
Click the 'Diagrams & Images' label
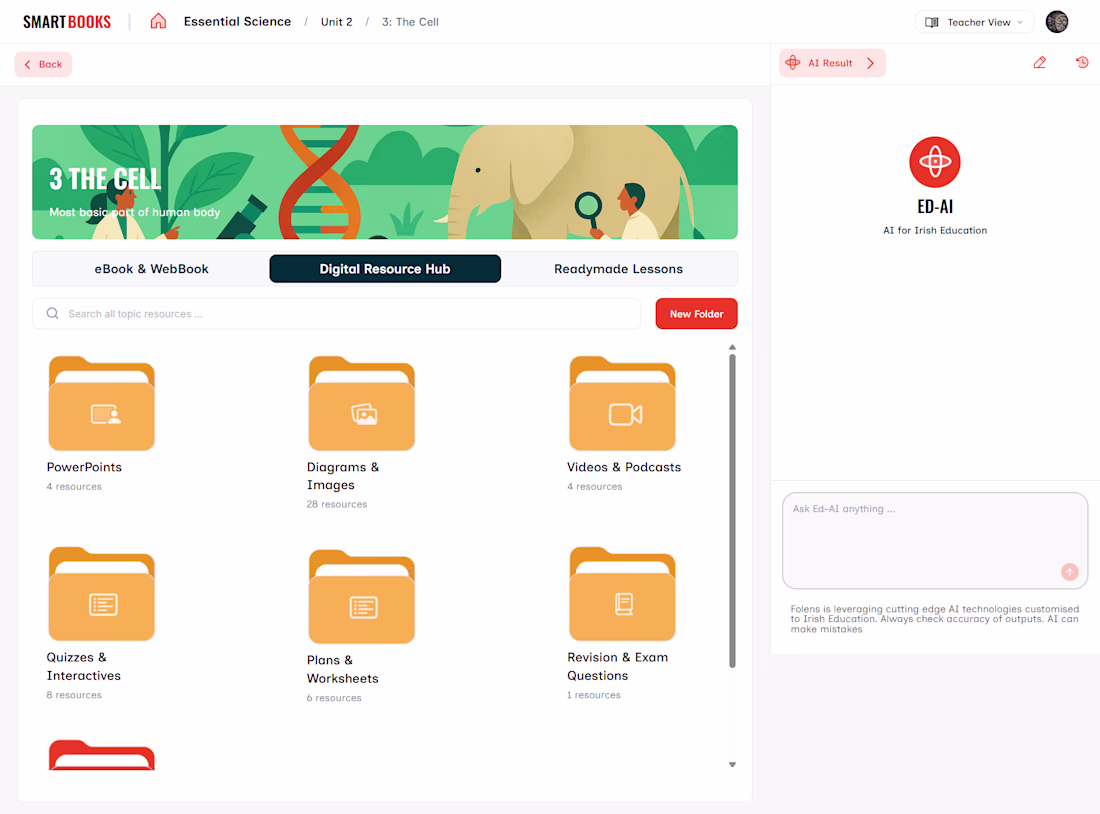343,476
